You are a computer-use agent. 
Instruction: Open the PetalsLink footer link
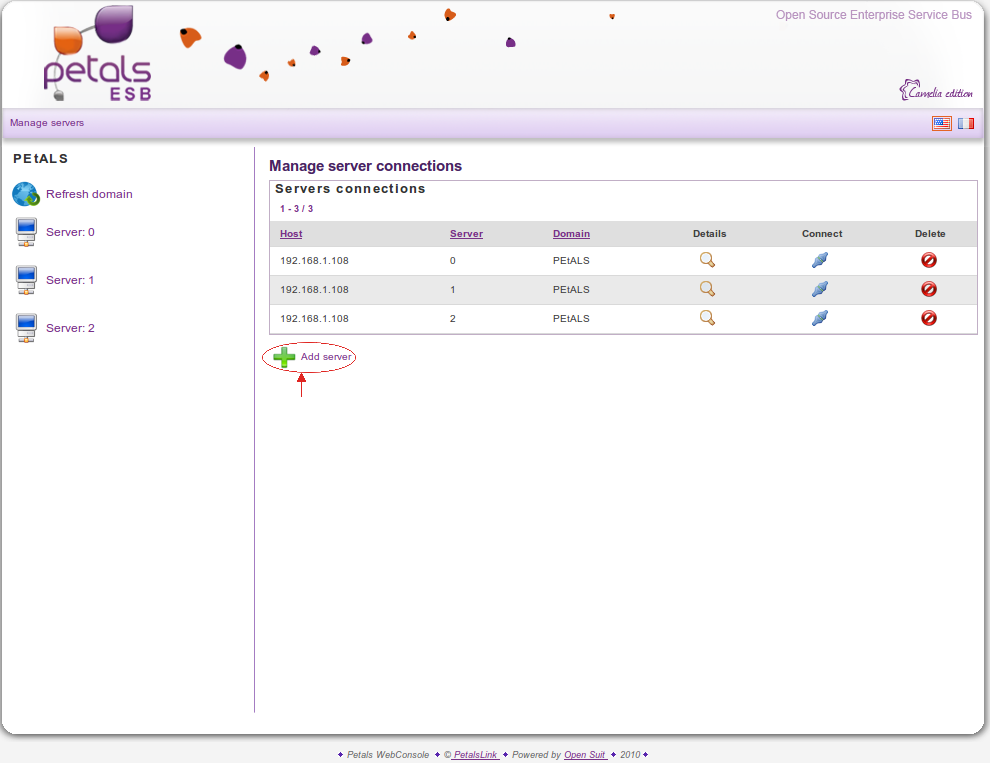pyautogui.click(x=476, y=755)
